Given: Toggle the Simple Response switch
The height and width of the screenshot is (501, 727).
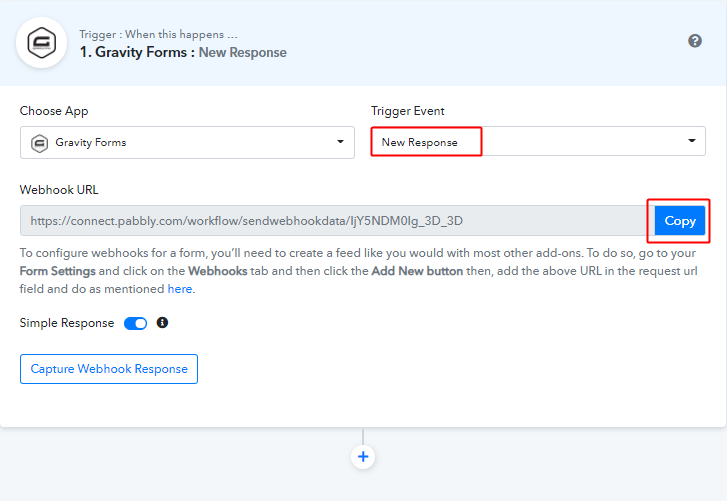Looking at the screenshot, I should click(x=135, y=323).
